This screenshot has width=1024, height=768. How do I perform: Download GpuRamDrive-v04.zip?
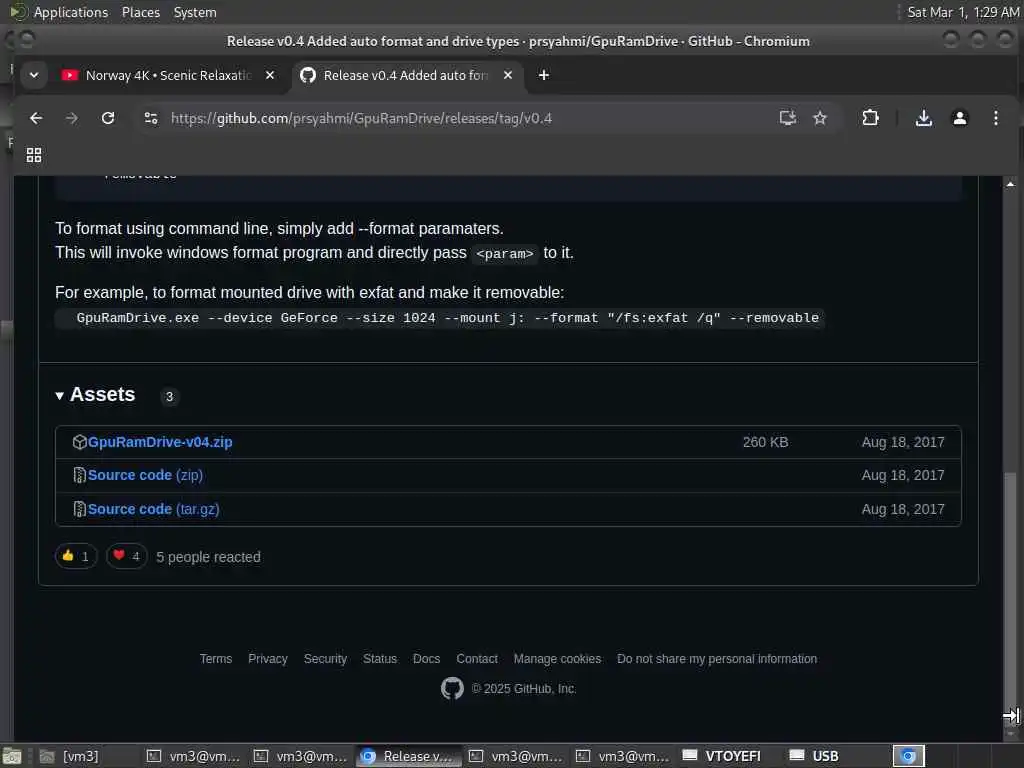(x=160, y=442)
